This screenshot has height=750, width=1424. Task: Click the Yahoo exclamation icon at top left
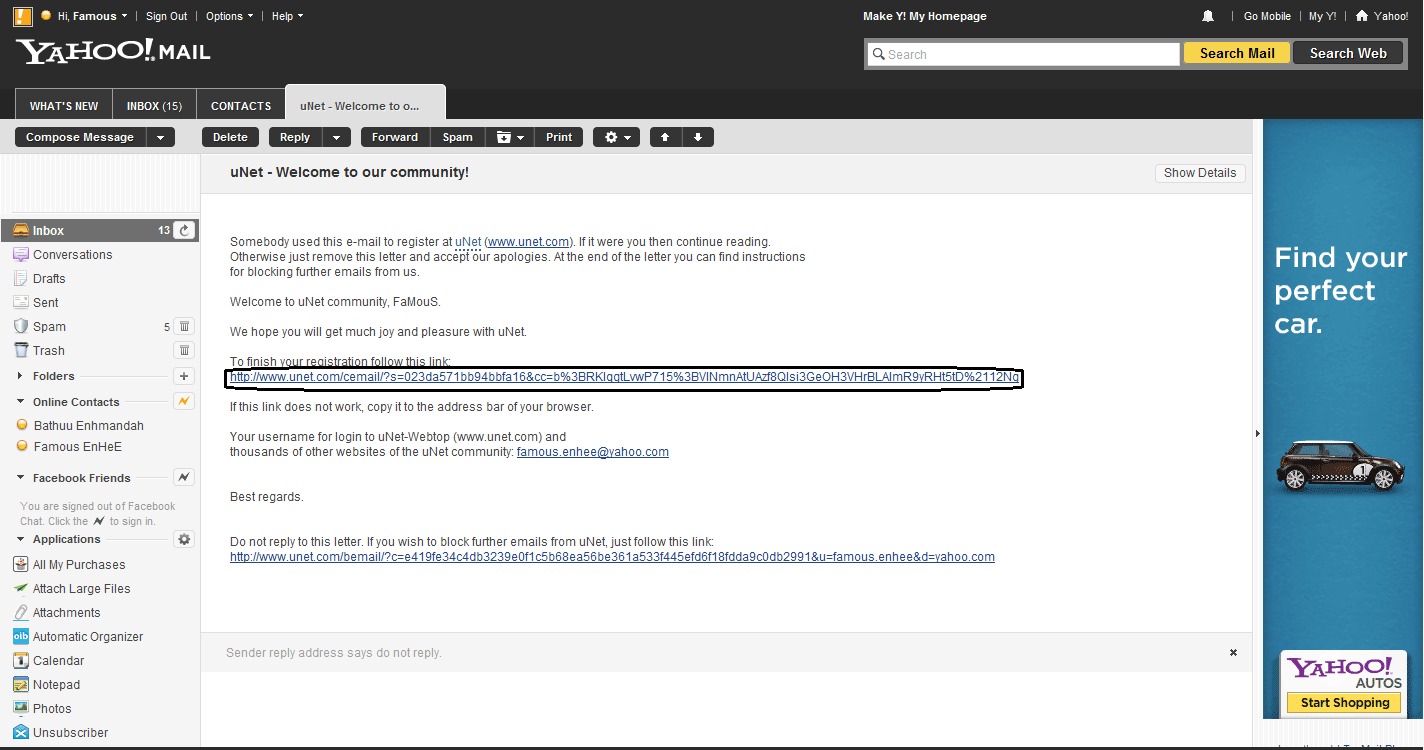[23, 16]
